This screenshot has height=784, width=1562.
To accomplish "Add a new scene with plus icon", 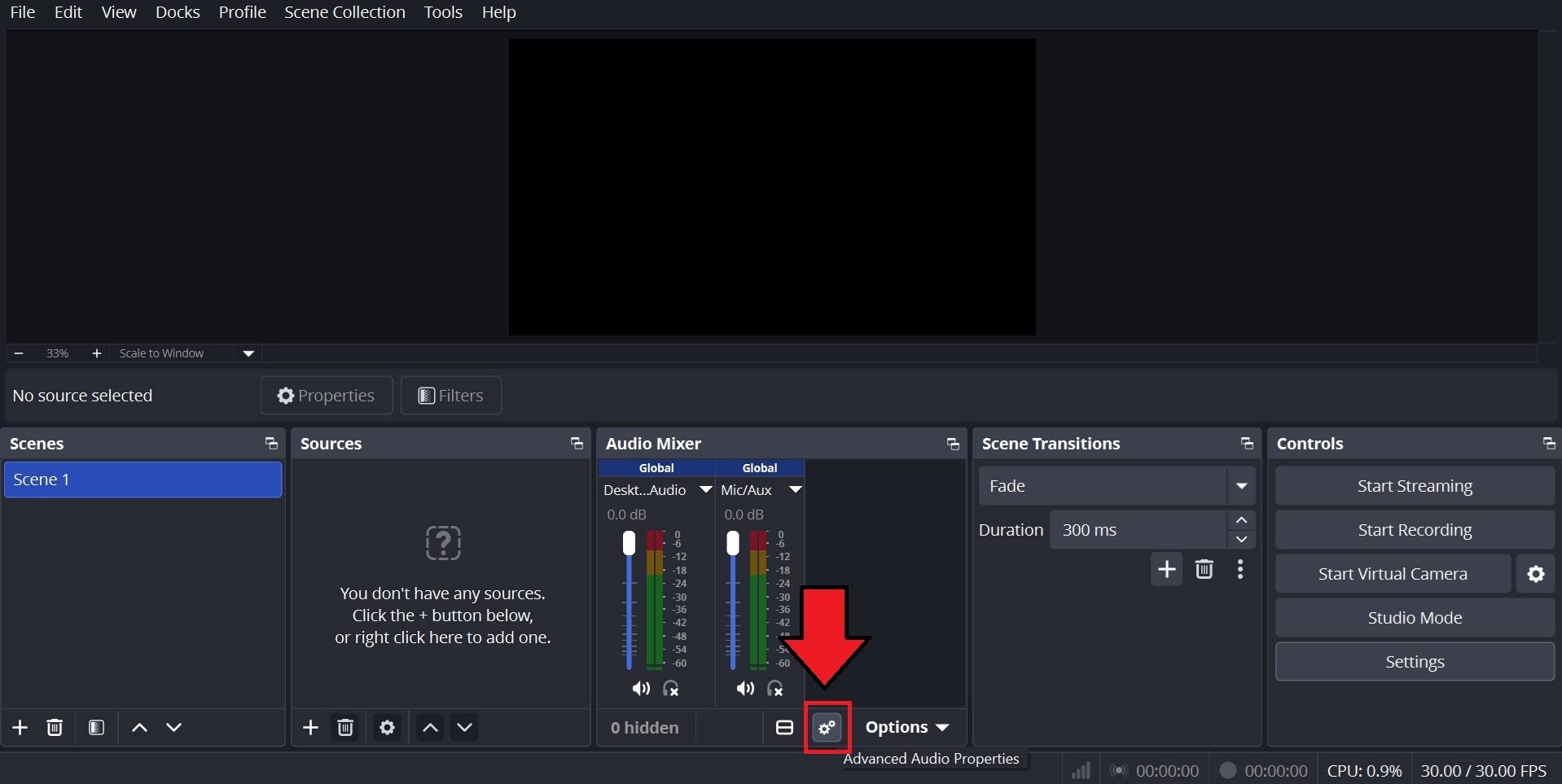I will pyautogui.click(x=20, y=727).
